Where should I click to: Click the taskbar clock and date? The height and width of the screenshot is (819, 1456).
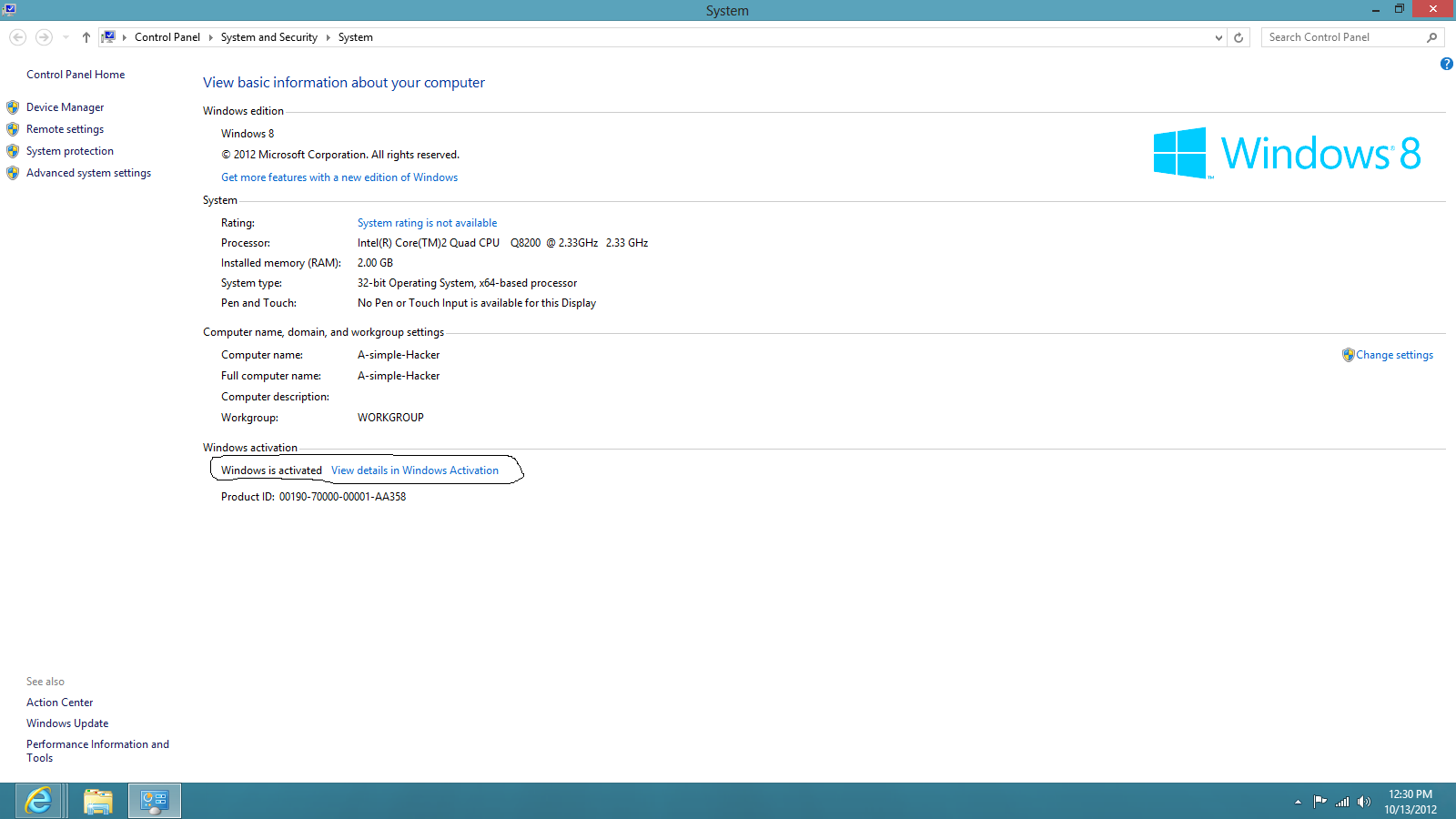[x=1410, y=802]
